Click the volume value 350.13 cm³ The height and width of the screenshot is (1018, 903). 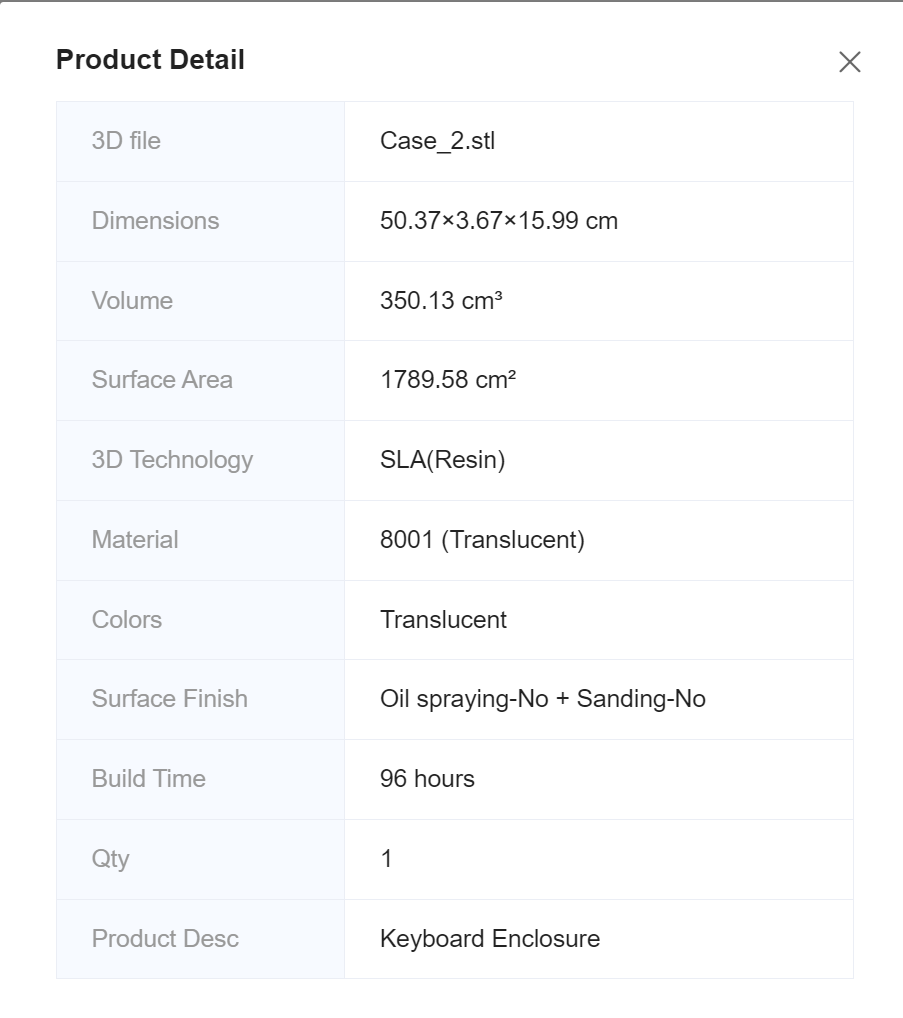441,301
